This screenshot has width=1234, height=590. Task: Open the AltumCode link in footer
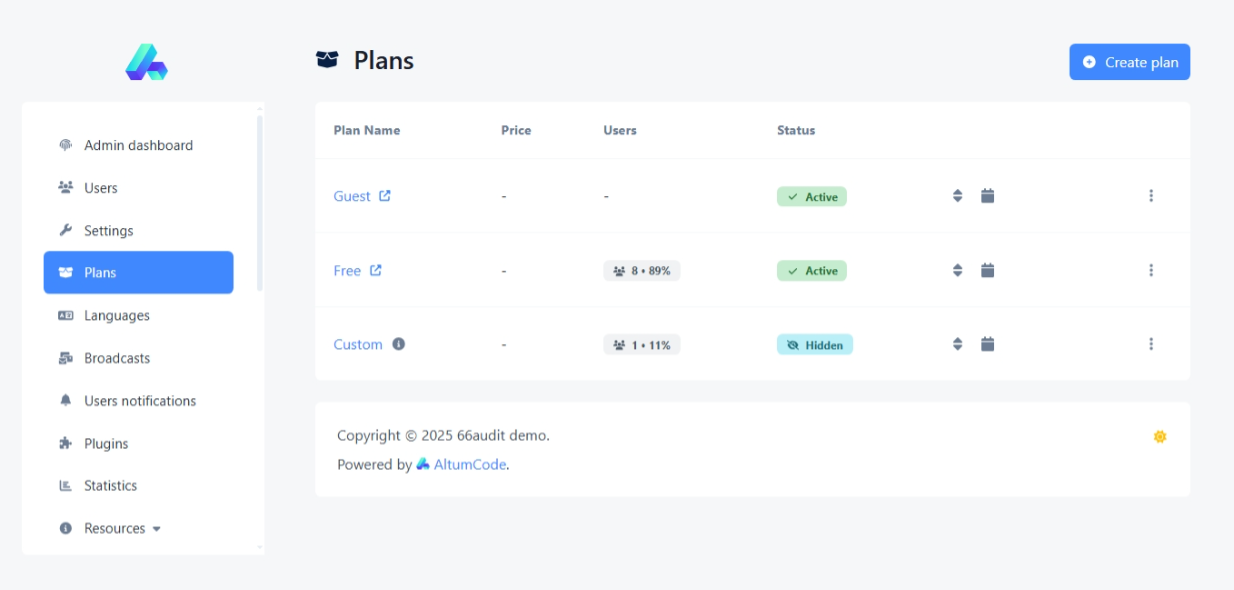(x=469, y=464)
